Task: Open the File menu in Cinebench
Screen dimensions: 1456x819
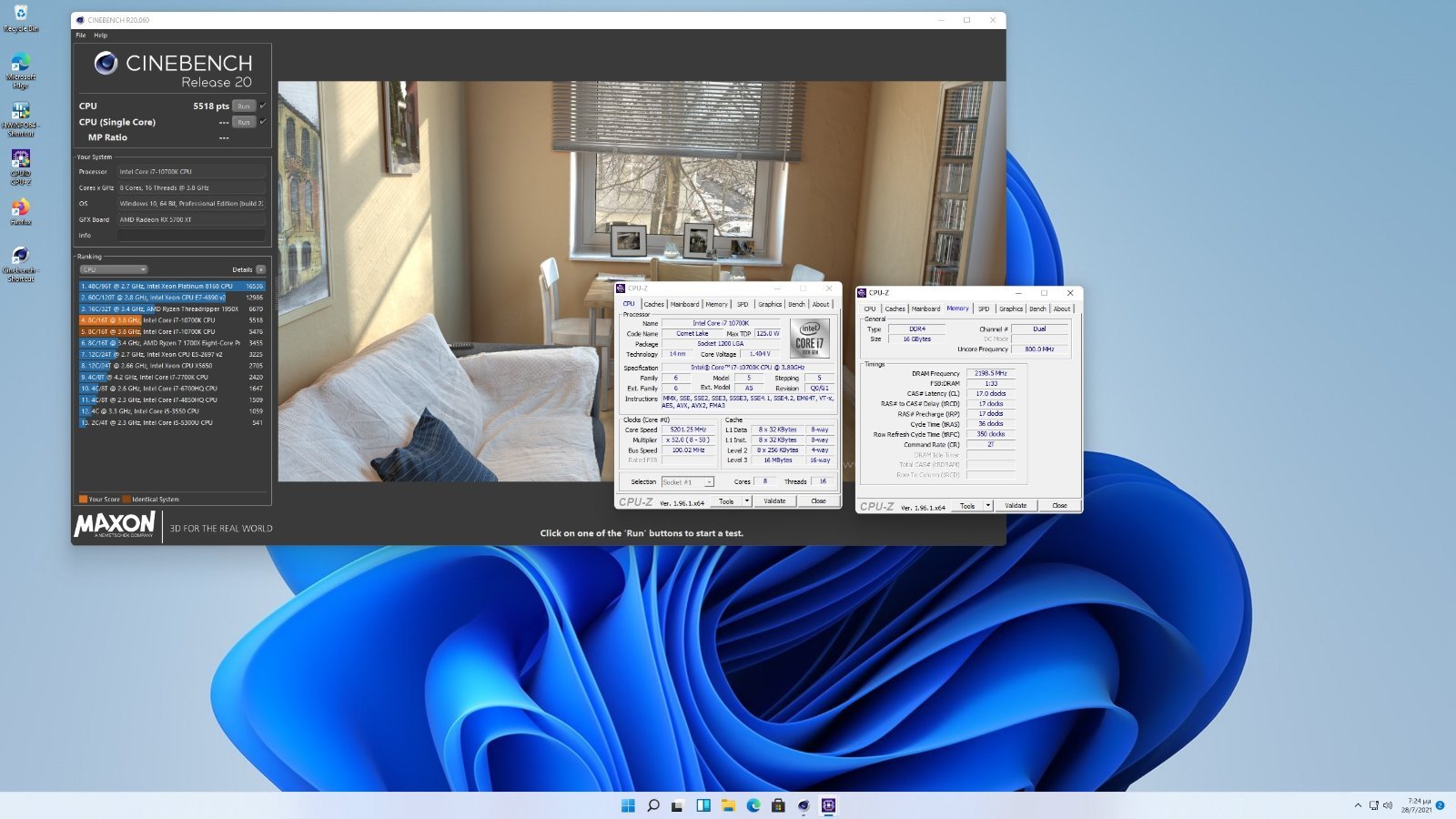Action: pyautogui.click(x=81, y=35)
